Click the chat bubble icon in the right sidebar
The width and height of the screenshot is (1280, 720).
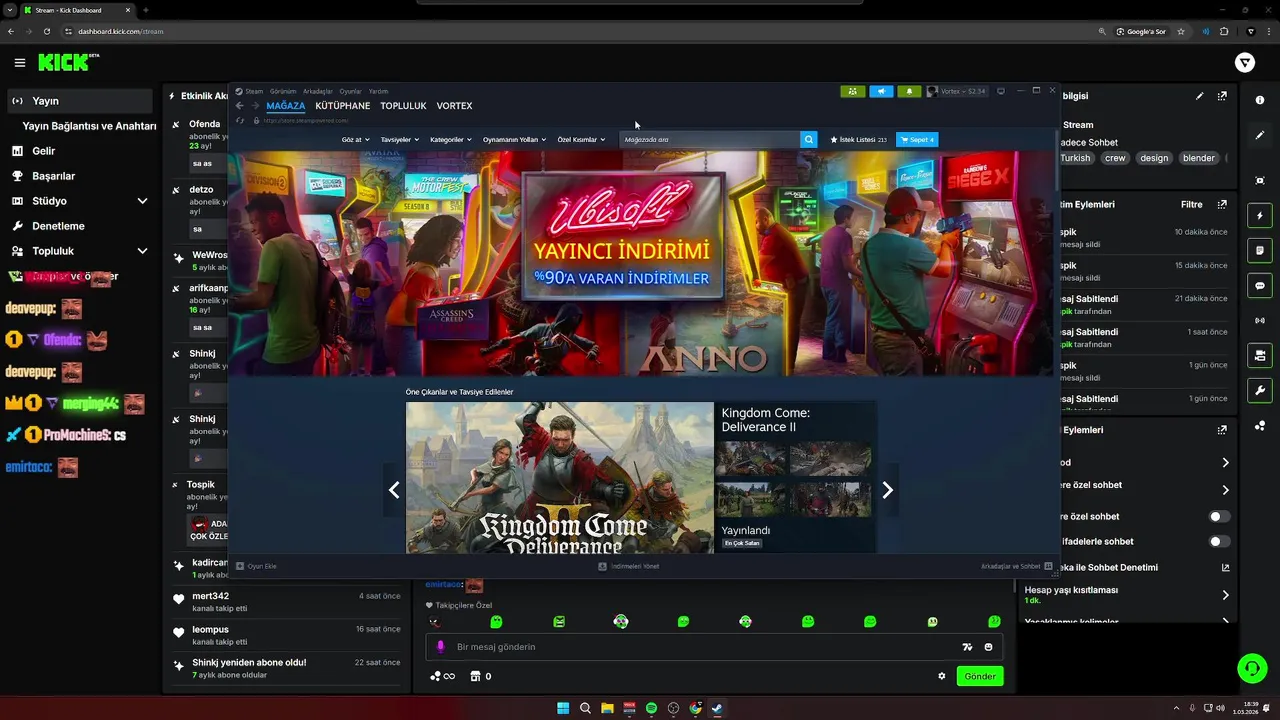(1260, 285)
